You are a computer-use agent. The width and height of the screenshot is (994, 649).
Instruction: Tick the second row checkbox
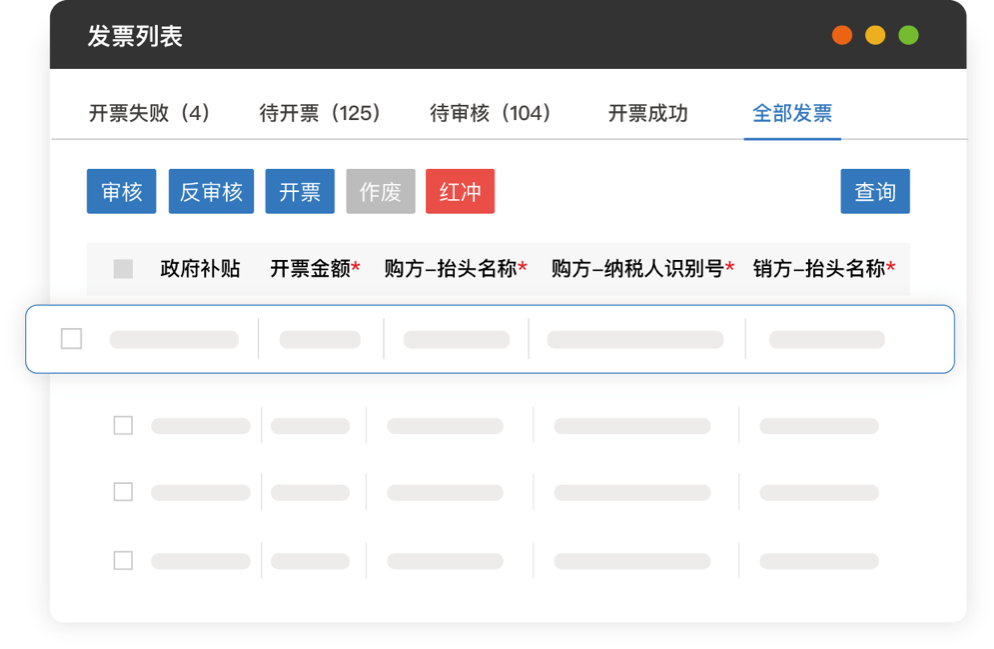(x=123, y=426)
